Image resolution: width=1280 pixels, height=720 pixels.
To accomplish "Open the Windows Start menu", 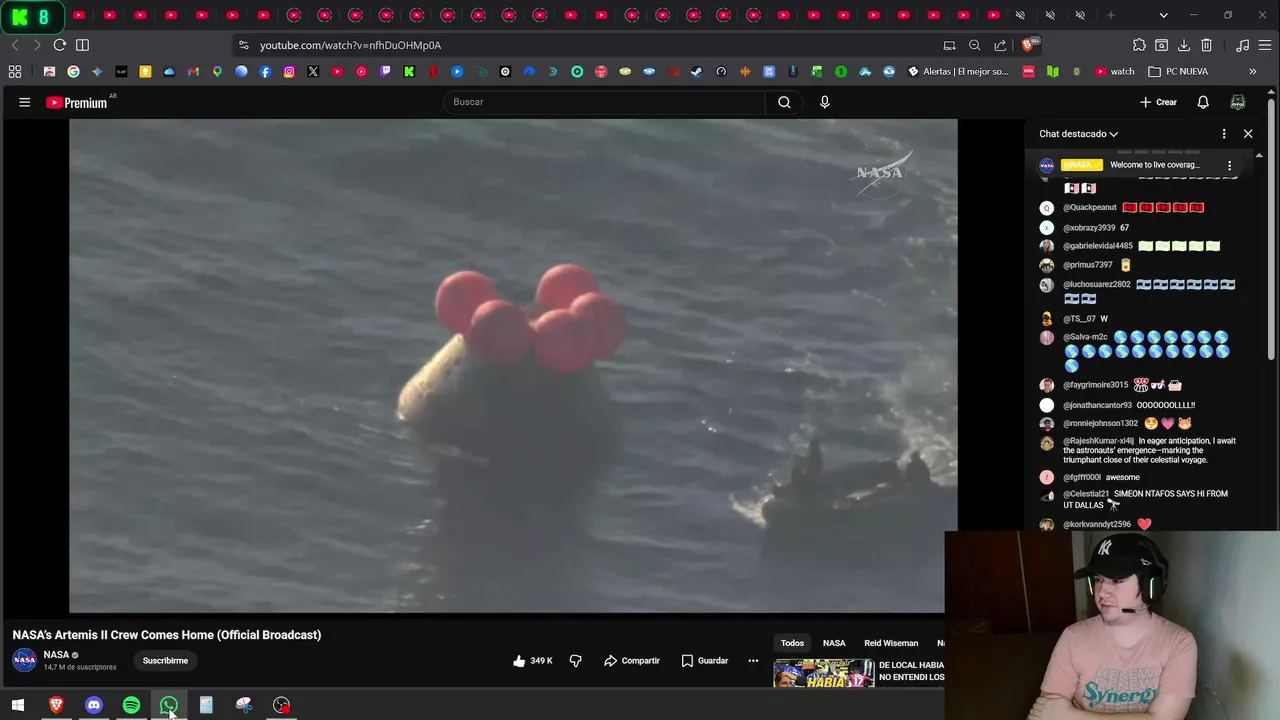I will coord(18,705).
